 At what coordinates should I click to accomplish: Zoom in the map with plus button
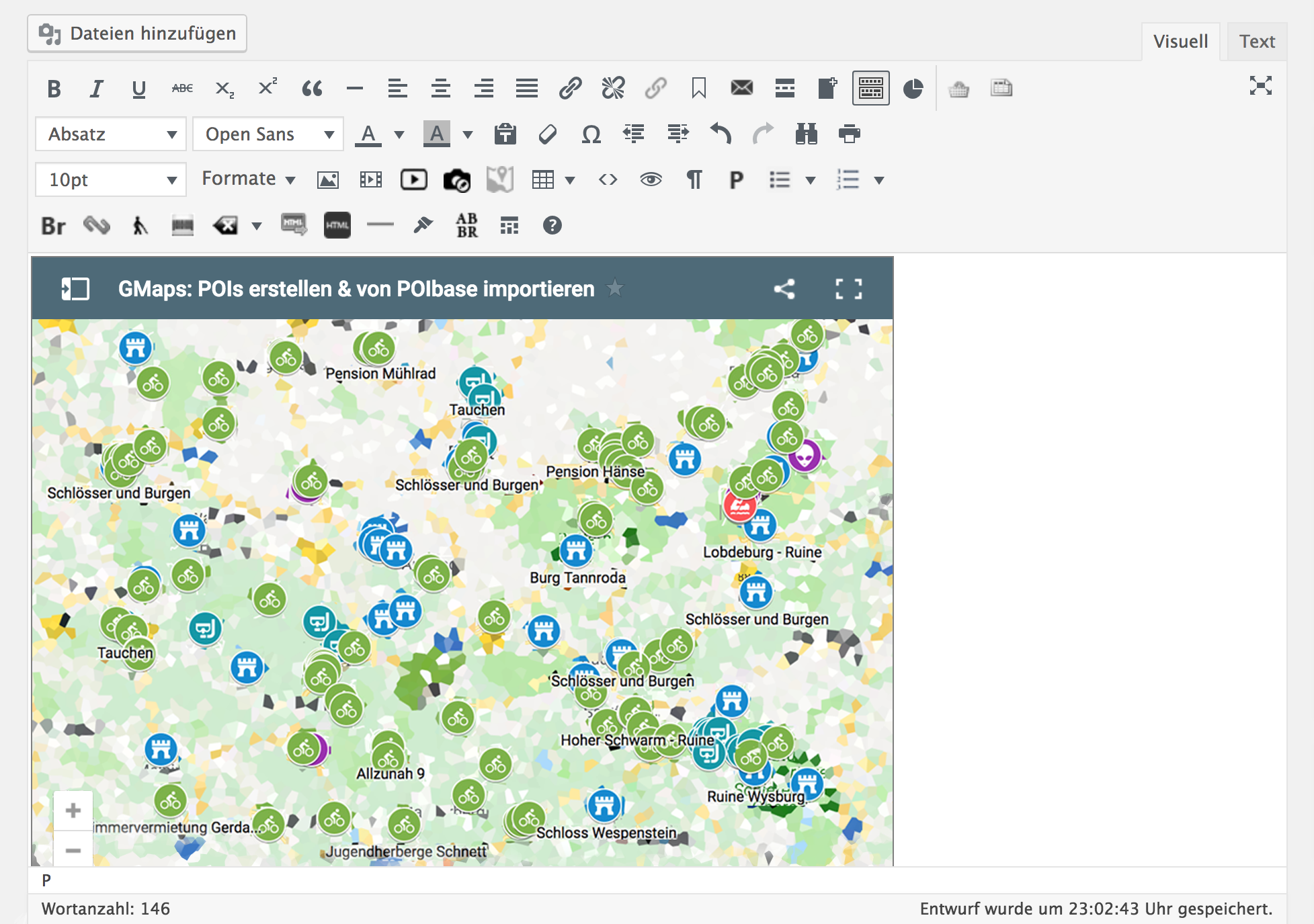pos(73,810)
